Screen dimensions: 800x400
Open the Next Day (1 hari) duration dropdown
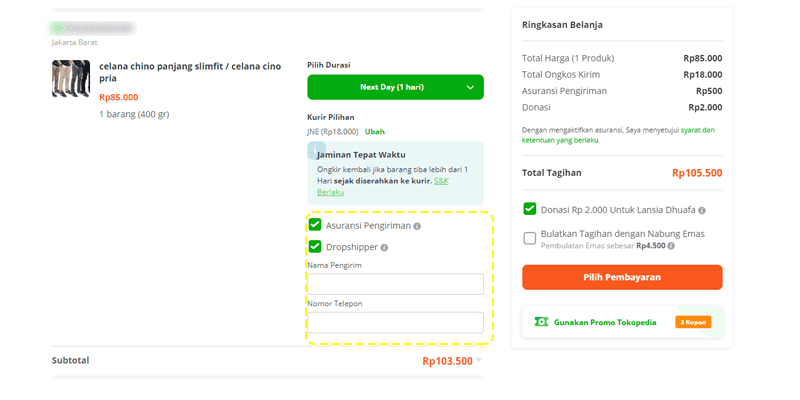tap(395, 87)
